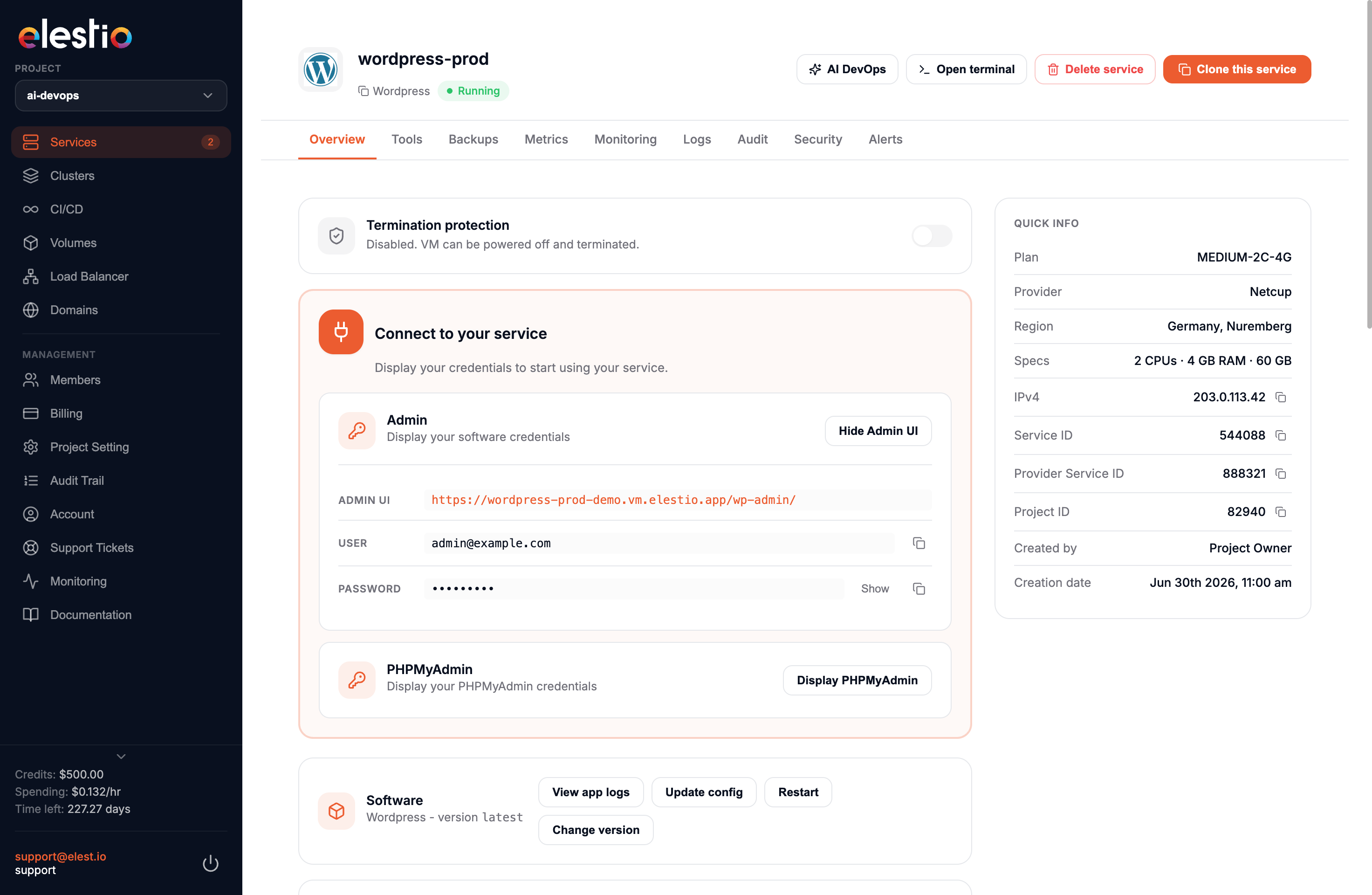
Task: Open the Metrics tab
Action: point(546,139)
